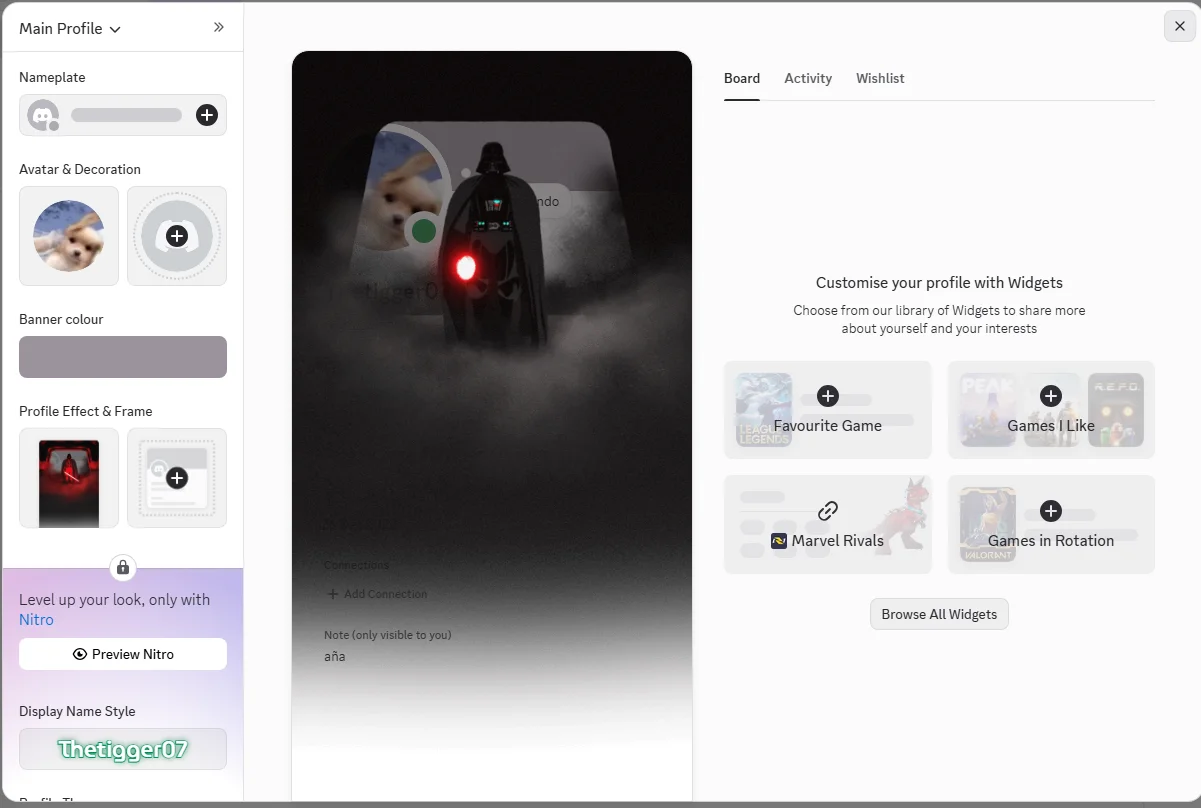Viewport: 1201px width, 808px height.
Task: Click the "Nameplate" section label
Action: 52,77
